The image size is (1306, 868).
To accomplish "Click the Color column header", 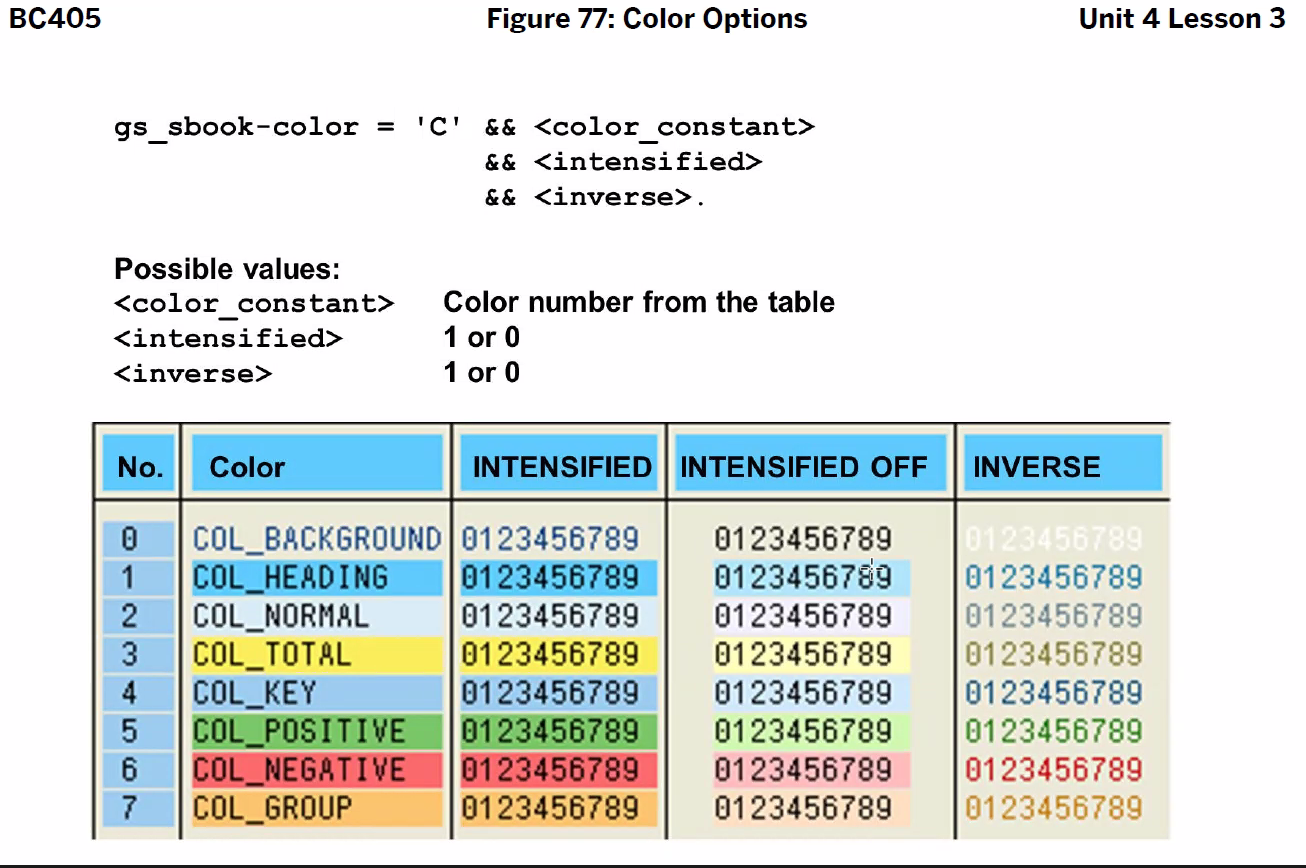I will [x=246, y=466].
